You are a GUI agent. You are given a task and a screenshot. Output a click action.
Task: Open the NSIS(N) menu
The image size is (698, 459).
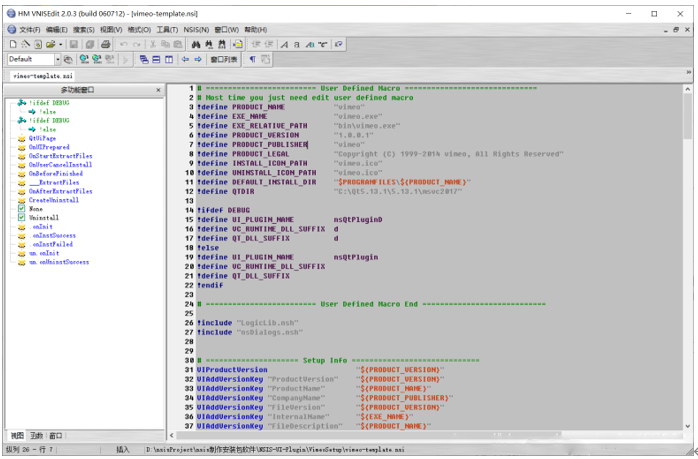point(196,29)
